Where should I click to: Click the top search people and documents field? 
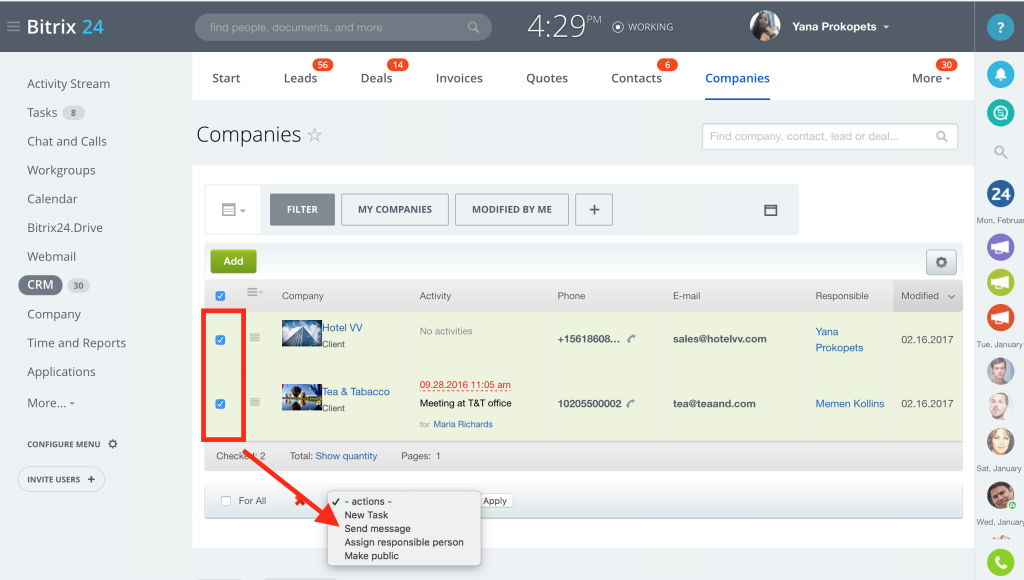[x=343, y=27]
